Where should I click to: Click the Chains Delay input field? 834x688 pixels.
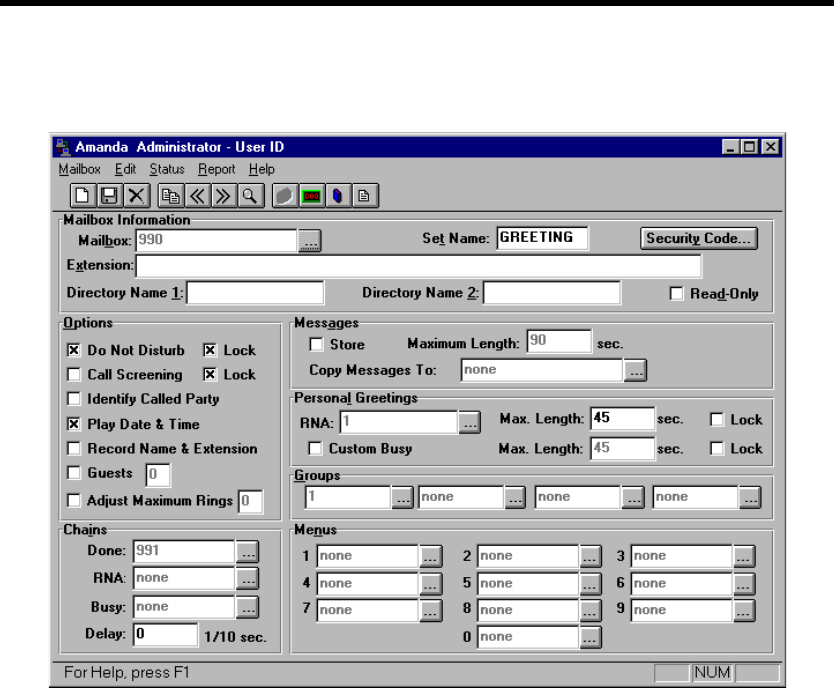165,635
